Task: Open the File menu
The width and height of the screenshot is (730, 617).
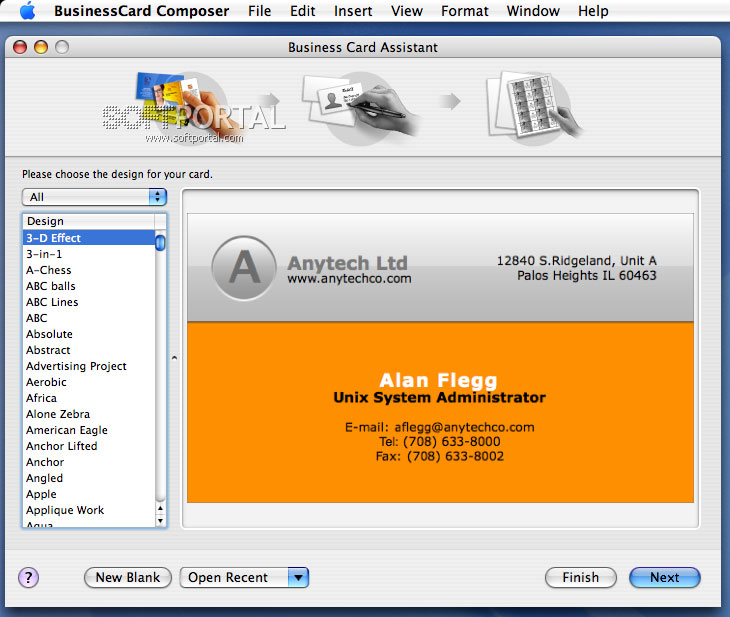Action: click(259, 11)
